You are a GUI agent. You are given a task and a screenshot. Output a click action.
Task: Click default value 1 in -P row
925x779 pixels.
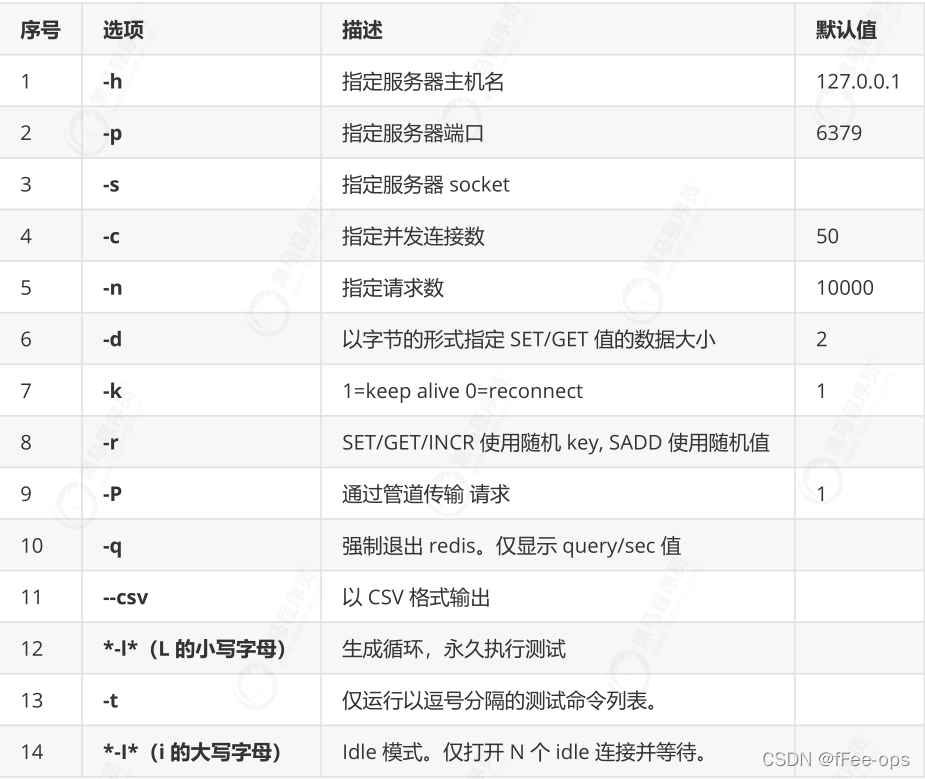pos(821,494)
